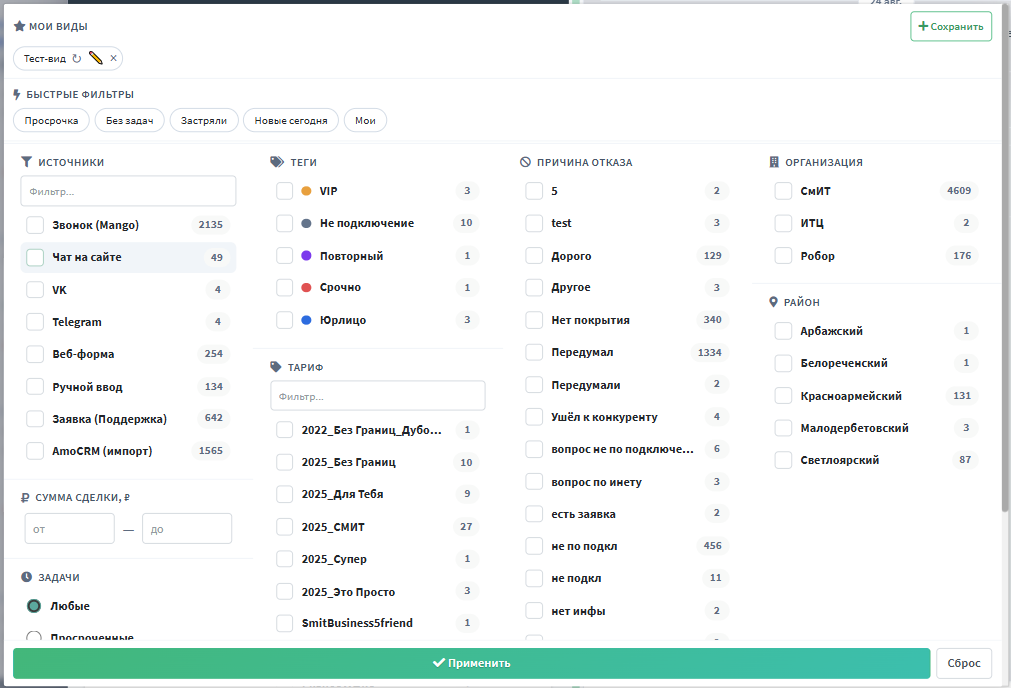Select the Без задач quick filter
The image size is (1011, 688).
[130, 121]
